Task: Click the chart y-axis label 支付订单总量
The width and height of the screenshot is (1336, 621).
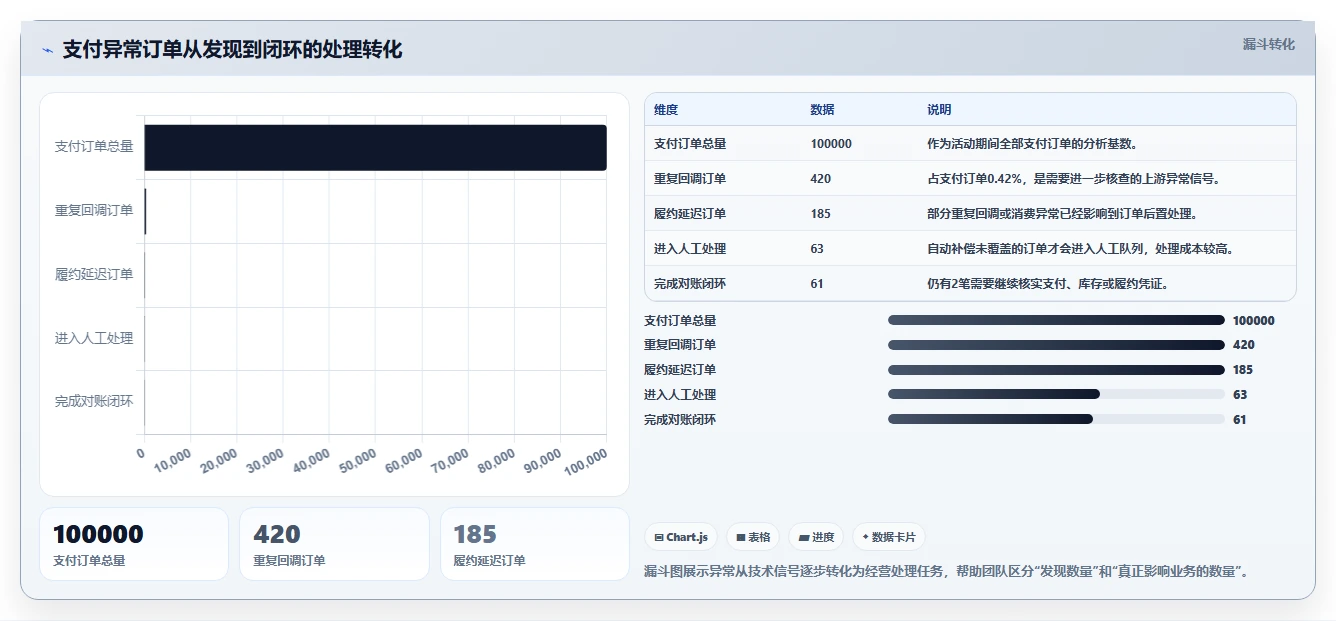Action: point(94,147)
